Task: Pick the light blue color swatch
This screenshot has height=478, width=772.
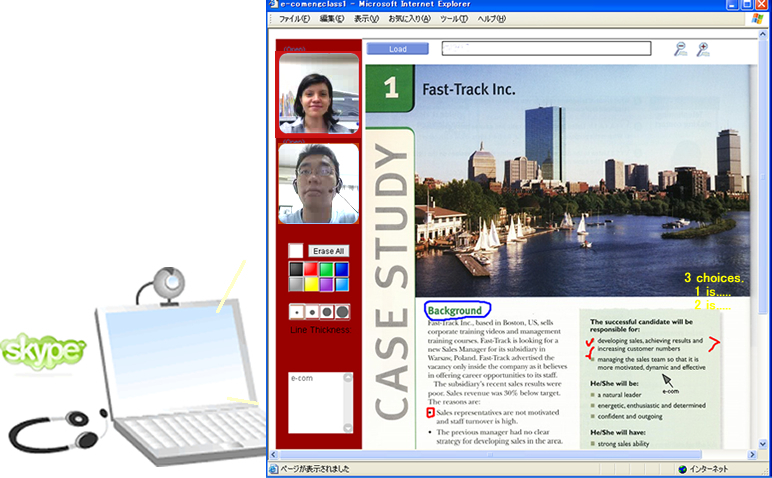Action: (x=341, y=284)
